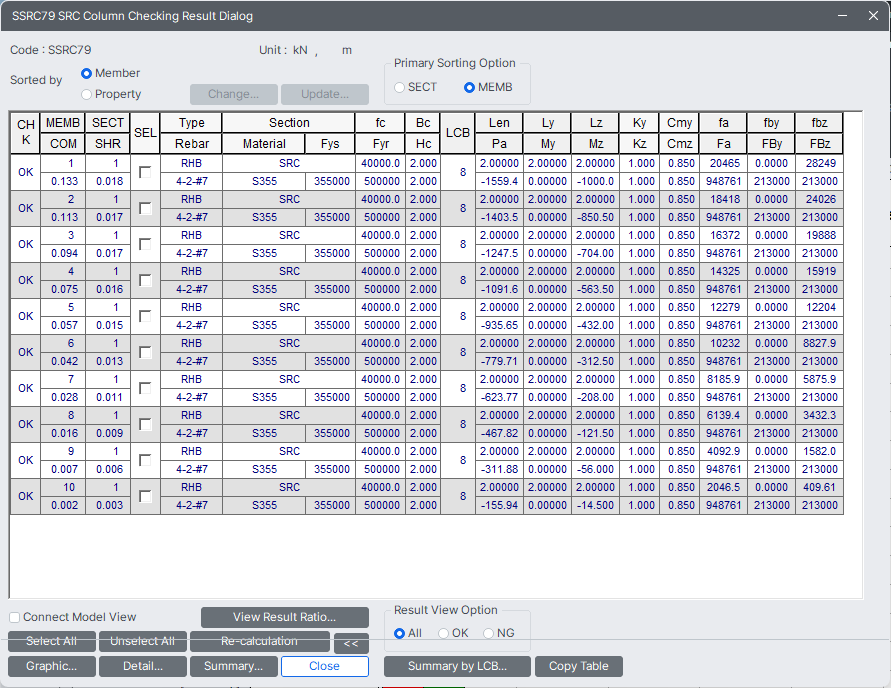Image resolution: width=891 pixels, height=688 pixels.
Task: Click Pa value -1559.4
Action: (x=499, y=181)
